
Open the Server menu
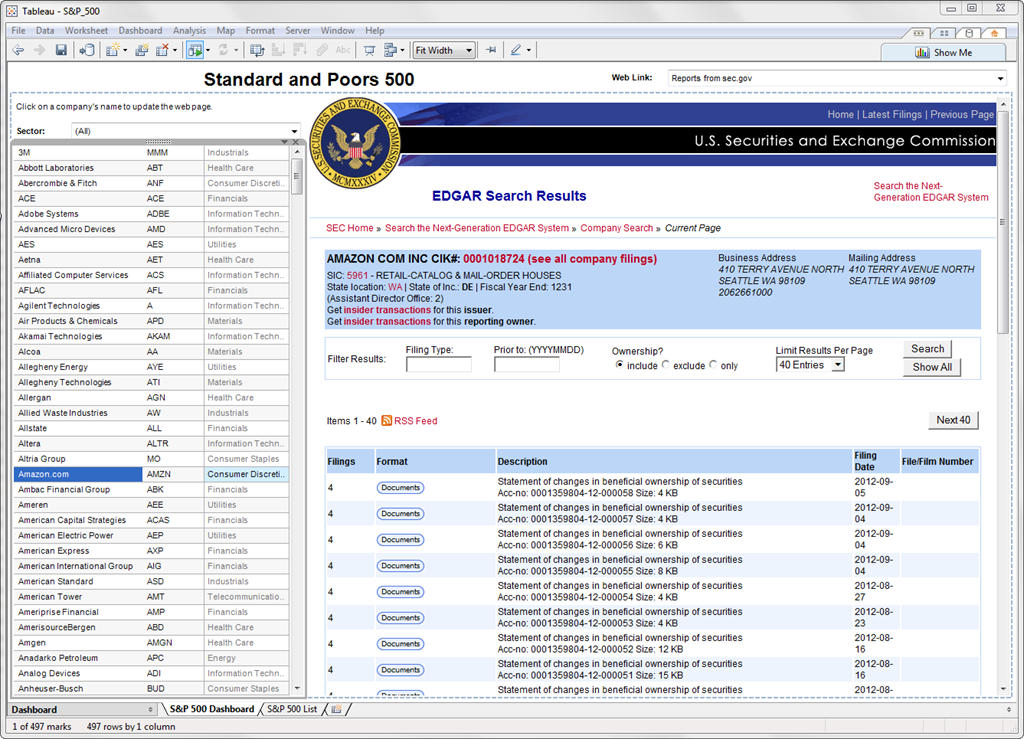(298, 31)
